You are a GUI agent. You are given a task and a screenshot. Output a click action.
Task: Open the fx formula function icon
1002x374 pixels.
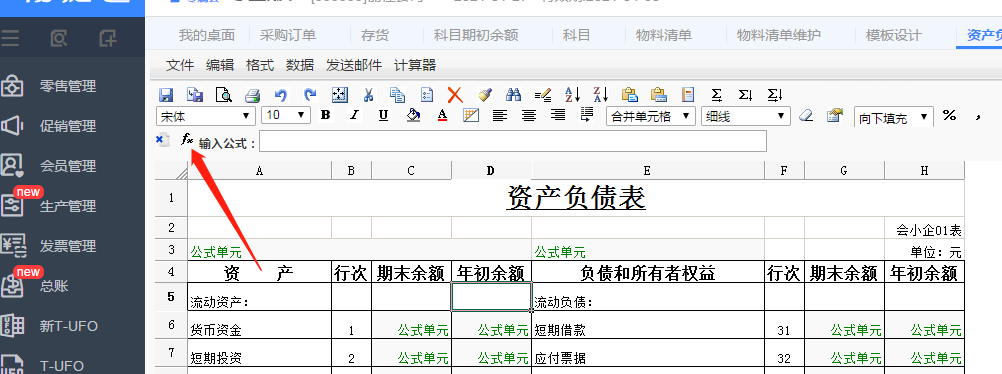click(187, 139)
